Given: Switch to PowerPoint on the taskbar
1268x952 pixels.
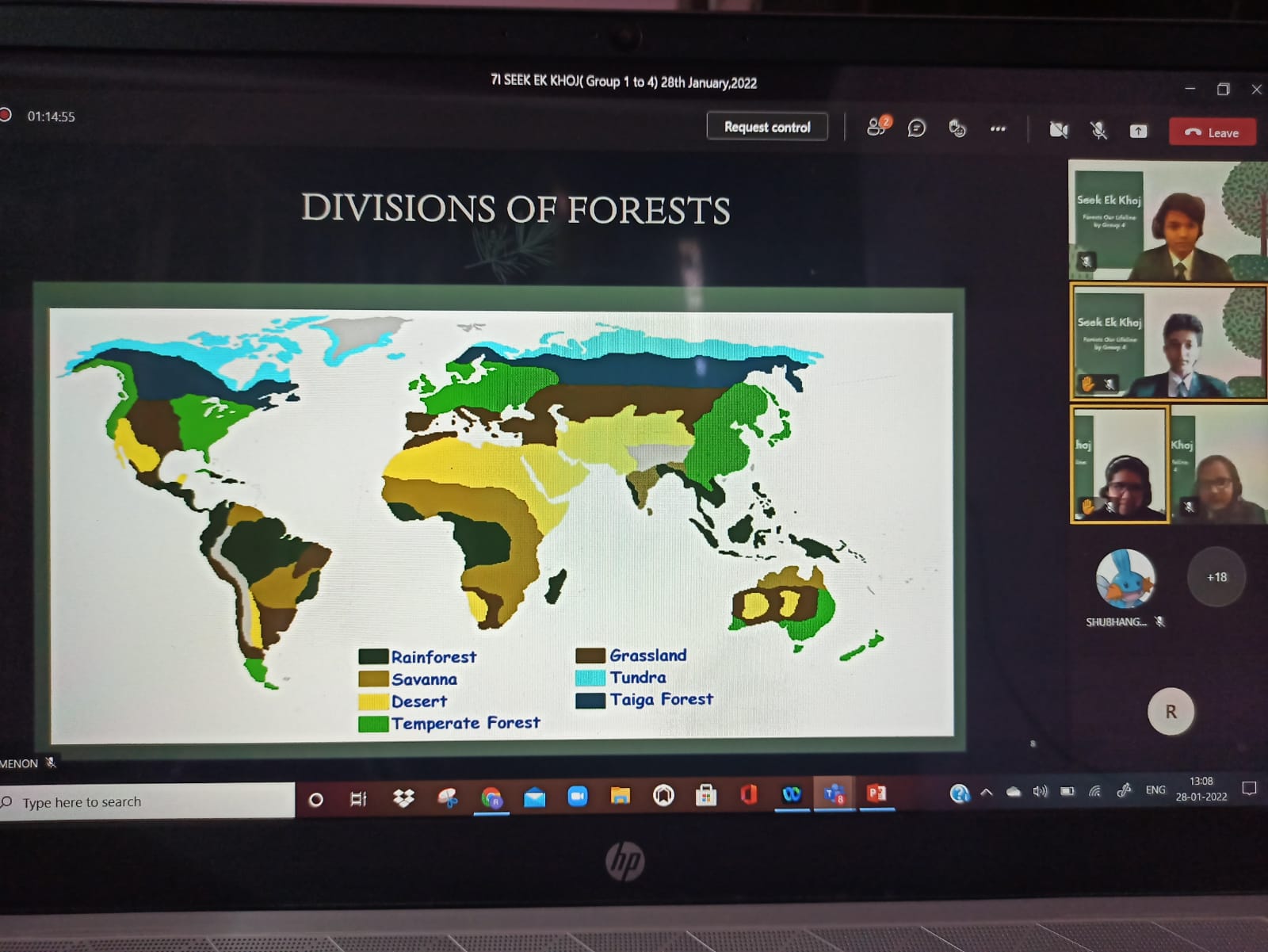Looking at the screenshot, I should 876,793.
